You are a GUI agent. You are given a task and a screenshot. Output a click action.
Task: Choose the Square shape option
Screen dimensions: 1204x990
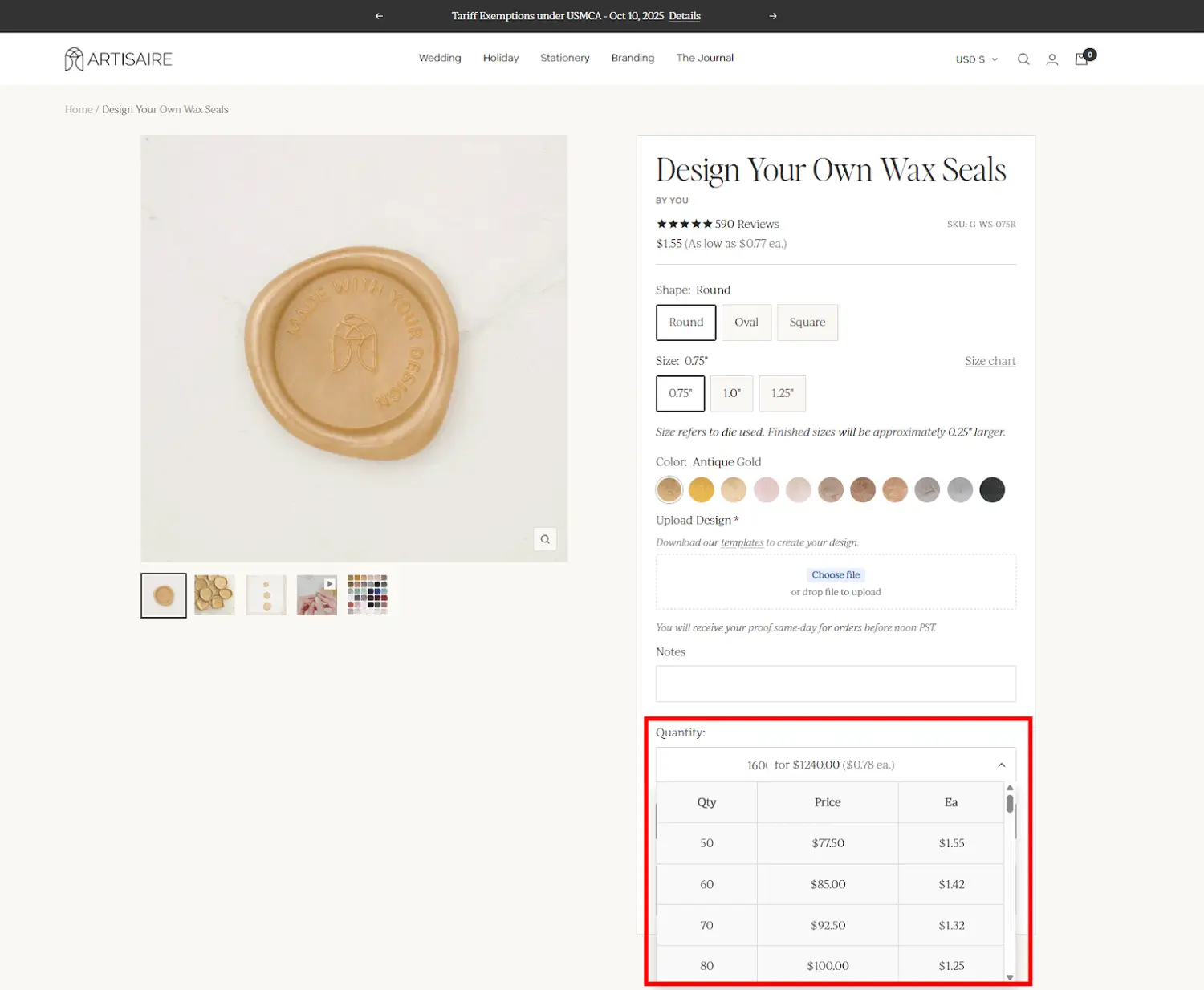click(807, 323)
